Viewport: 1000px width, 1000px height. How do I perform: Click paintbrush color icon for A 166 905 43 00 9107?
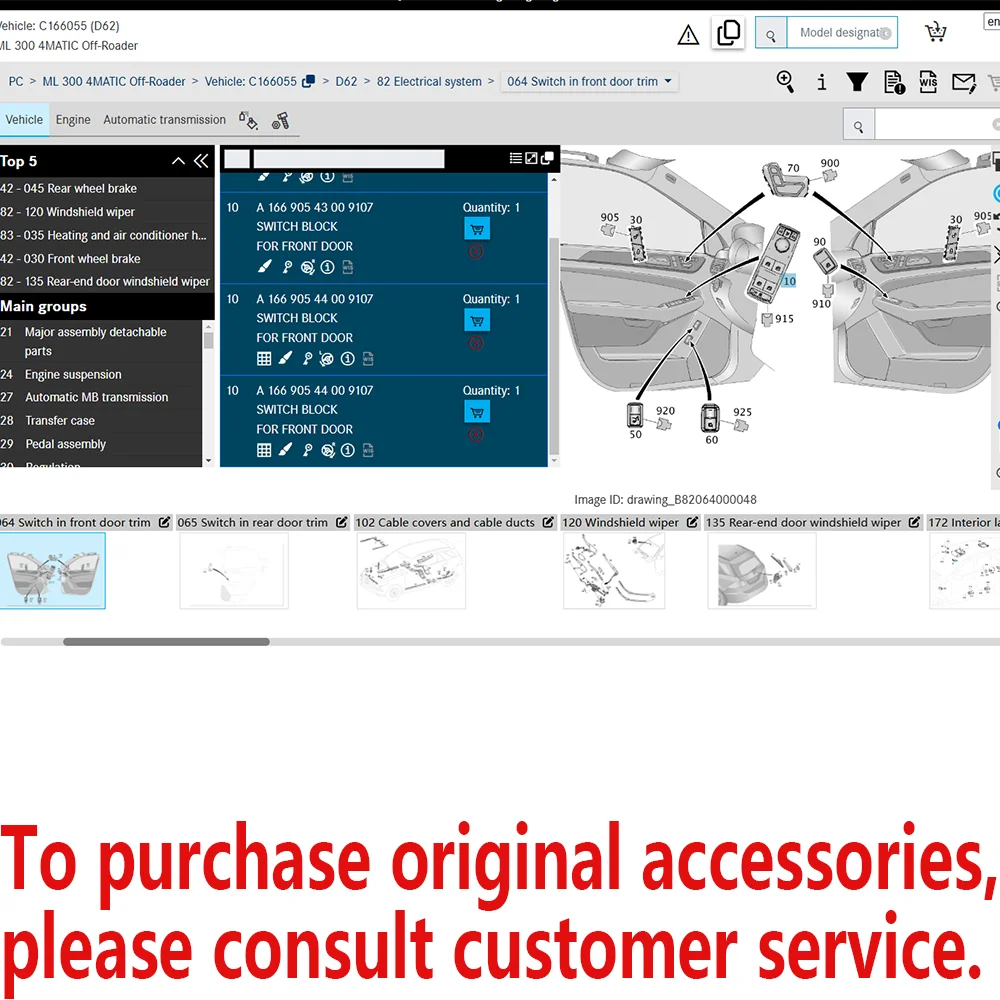click(x=265, y=267)
